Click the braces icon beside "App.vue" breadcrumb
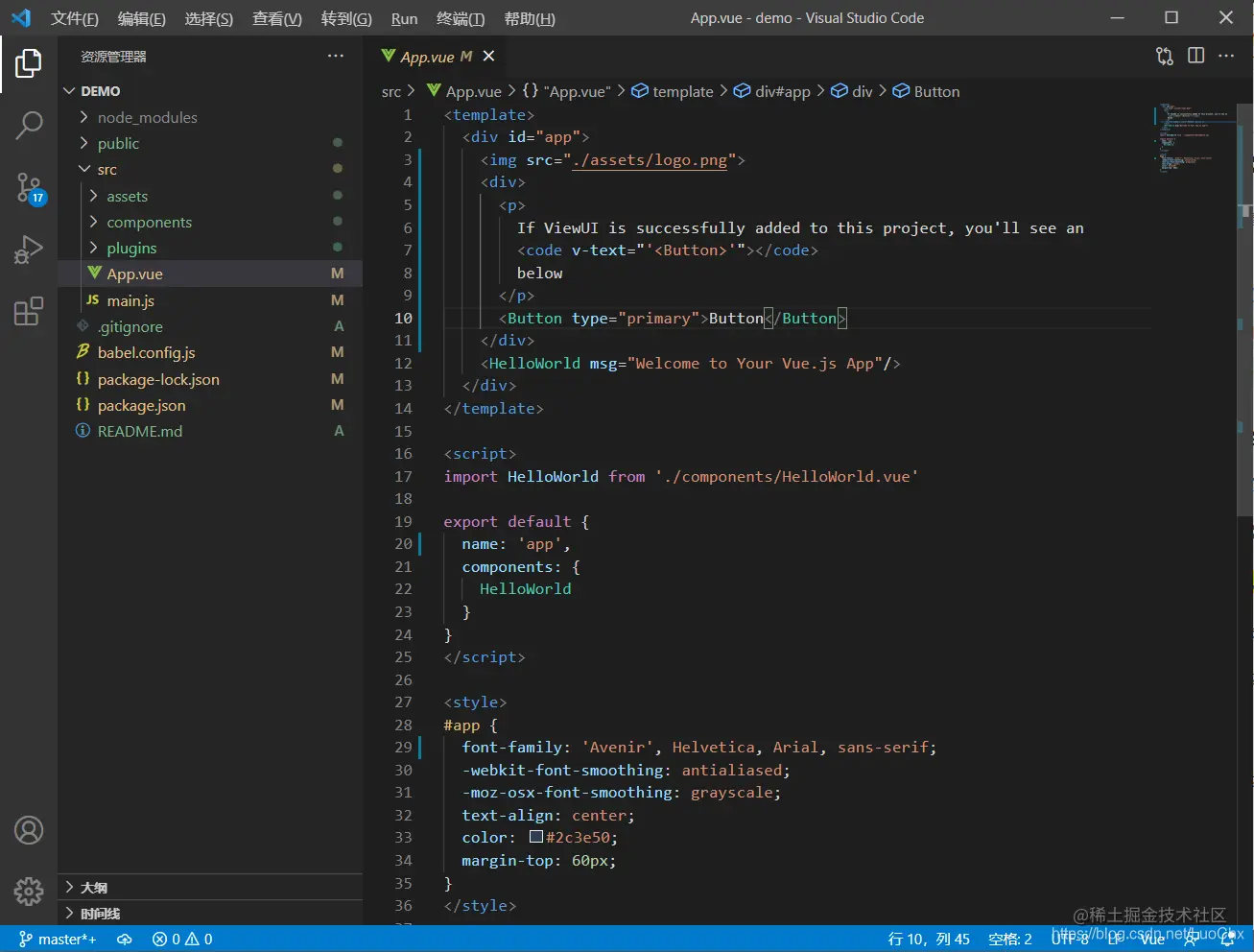1254x952 pixels. point(530,90)
